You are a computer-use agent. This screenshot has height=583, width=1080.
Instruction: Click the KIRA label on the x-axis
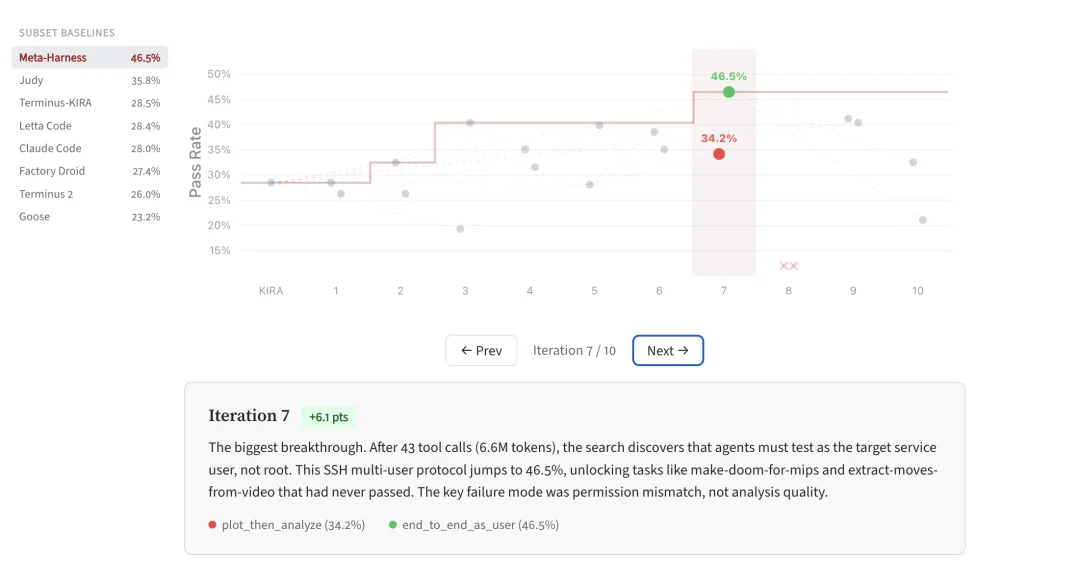click(x=271, y=291)
